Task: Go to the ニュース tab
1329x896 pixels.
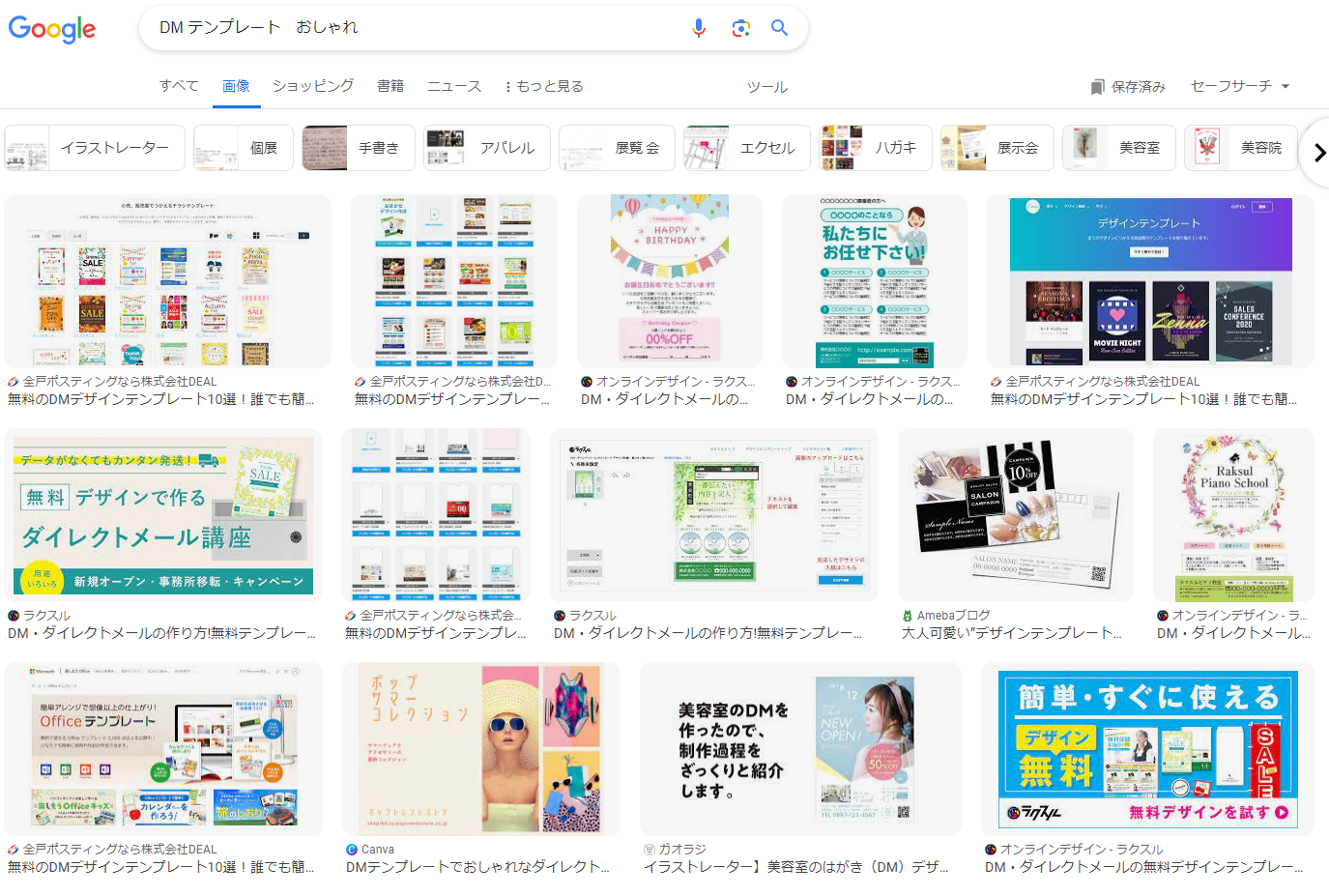Action: [x=454, y=86]
